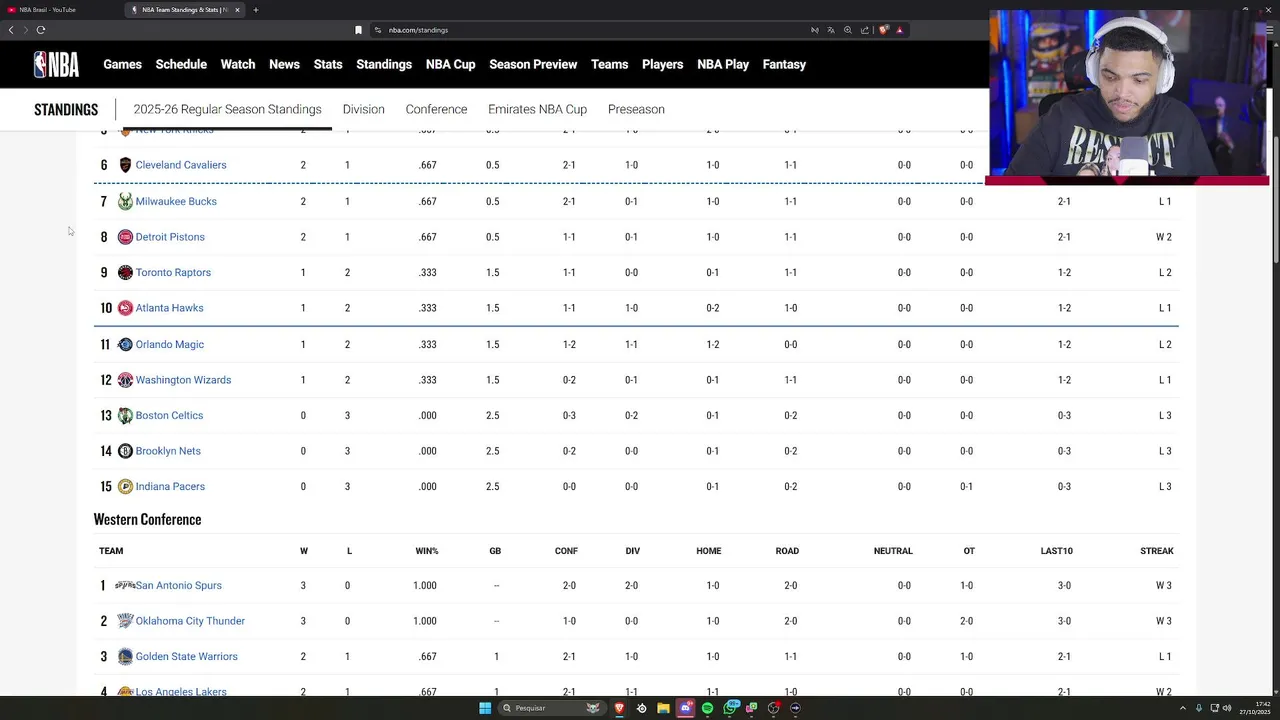The height and width of the screenshot is (720, 1280).
Task: Open Brave Shields icon in address bar
Action: click(x=883, y=30)
